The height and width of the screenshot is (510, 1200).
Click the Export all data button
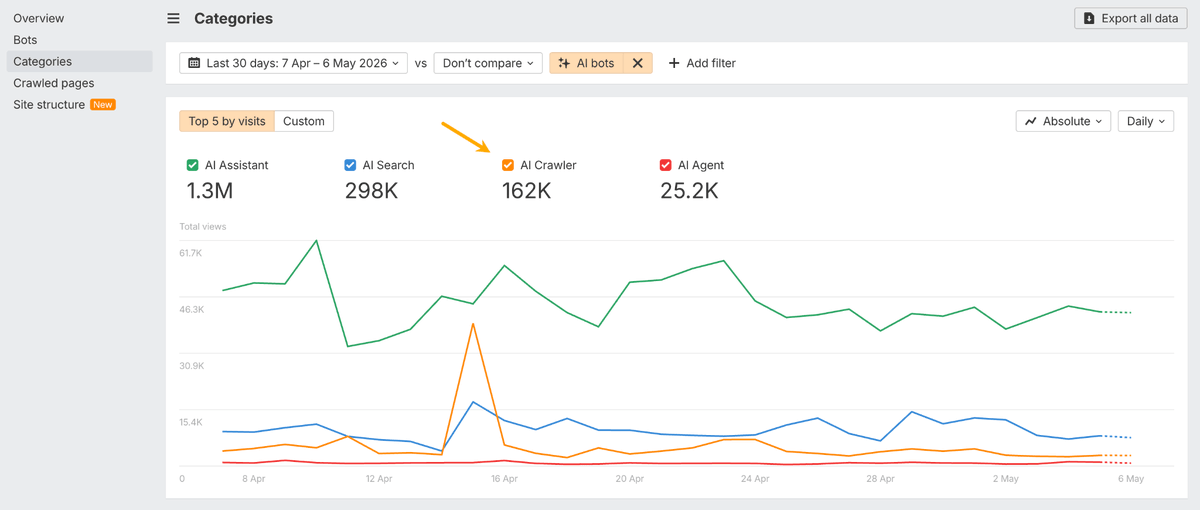[1131, 18]
